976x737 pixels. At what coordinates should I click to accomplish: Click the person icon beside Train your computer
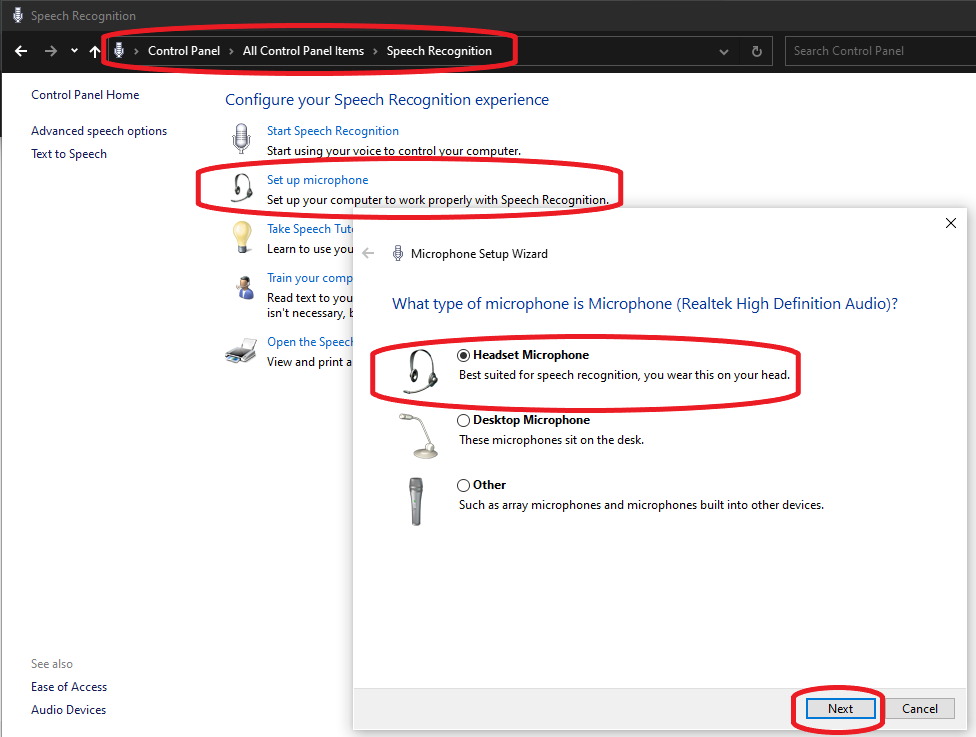pyautogui.click(x=245, y=288)
